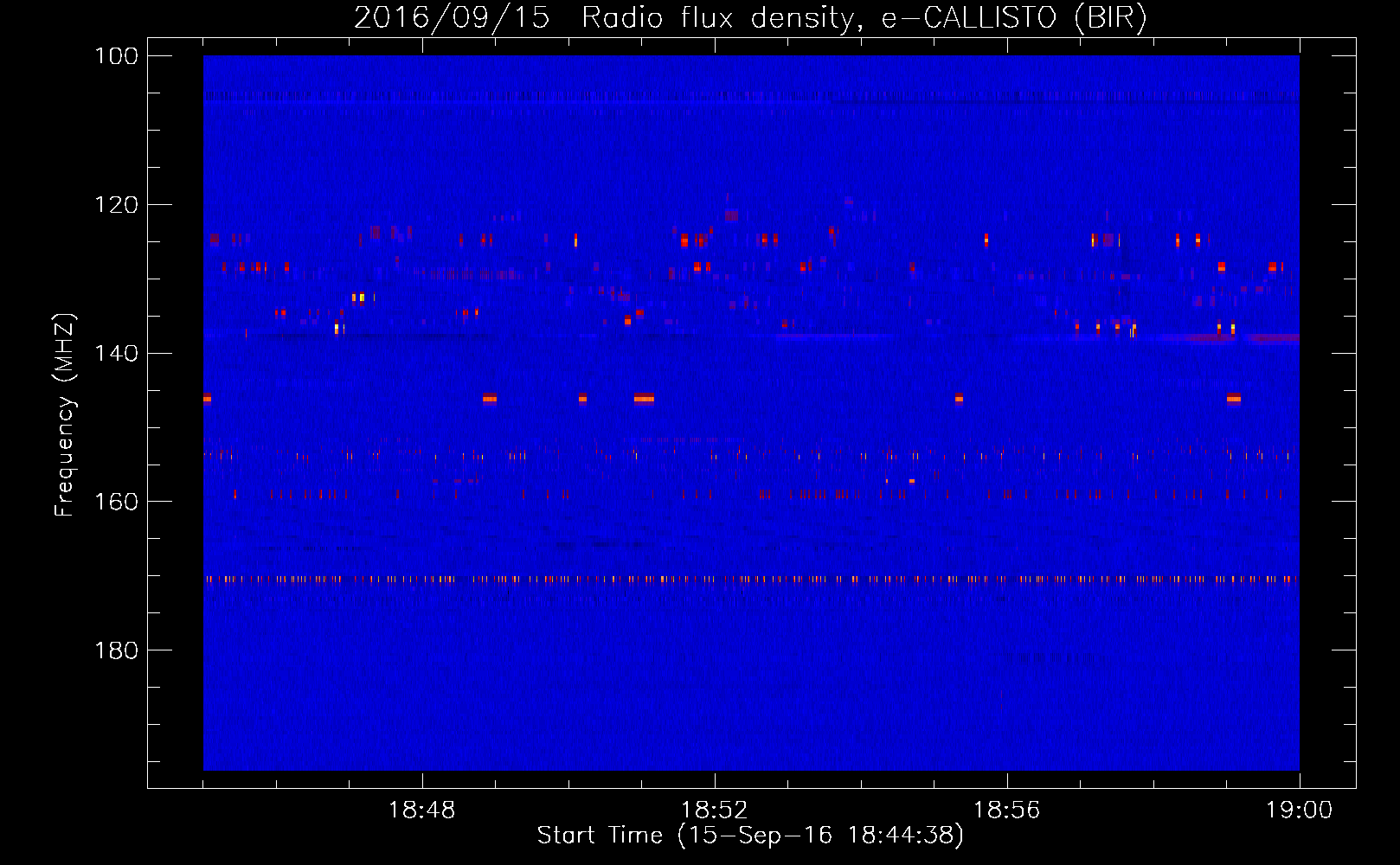The width and height of the screenshot is (1400, 865).
Task: Click the plot title '2016/09/15 Radio flux density'
Action: (x=751, y=17)
